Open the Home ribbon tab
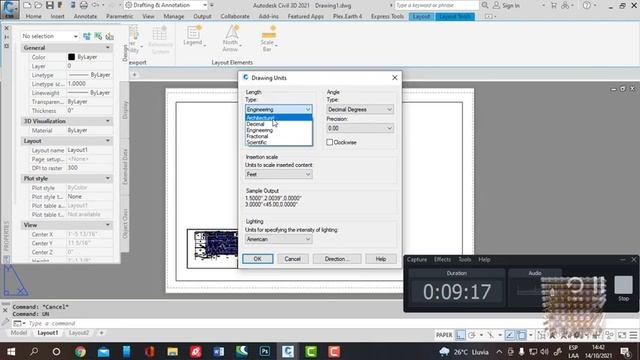Screen dimensions: 640x360 [x=33, y=16]
